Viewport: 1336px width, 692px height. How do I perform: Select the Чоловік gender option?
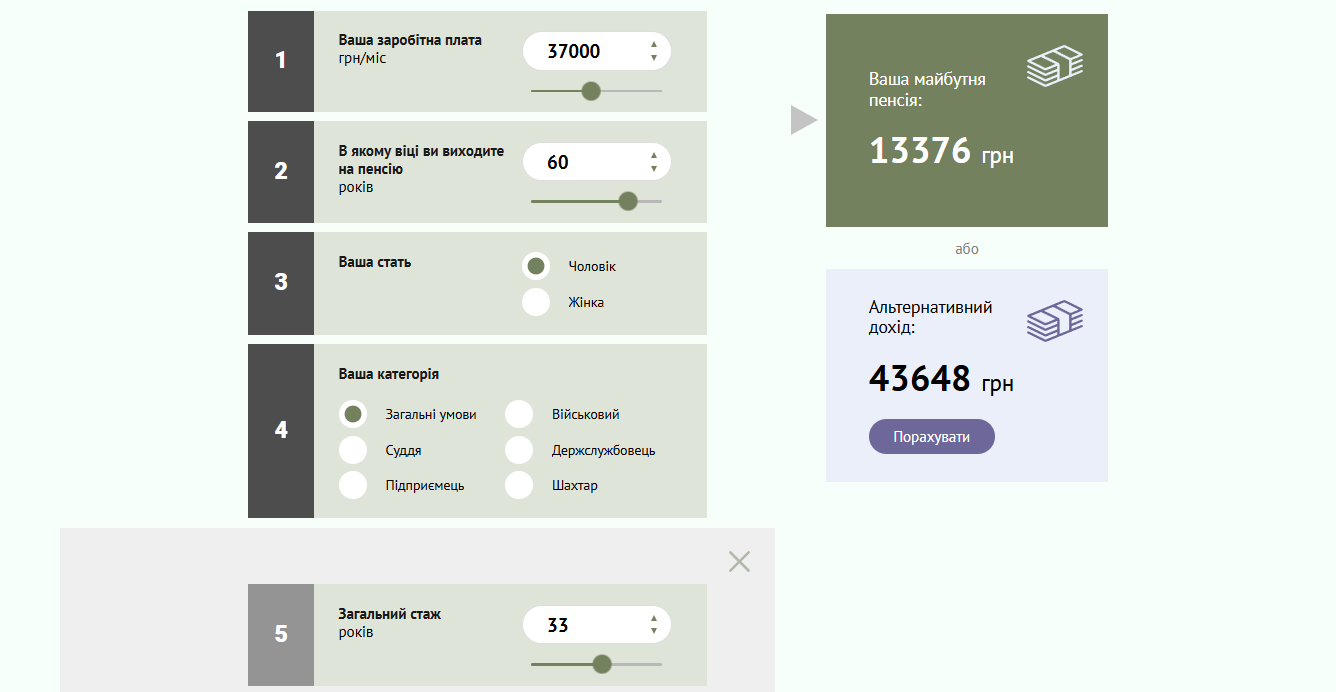point(536,266)
